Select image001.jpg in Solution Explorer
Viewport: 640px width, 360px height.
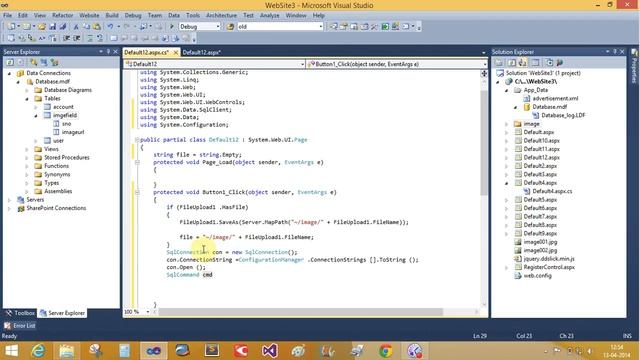[540, 242]
